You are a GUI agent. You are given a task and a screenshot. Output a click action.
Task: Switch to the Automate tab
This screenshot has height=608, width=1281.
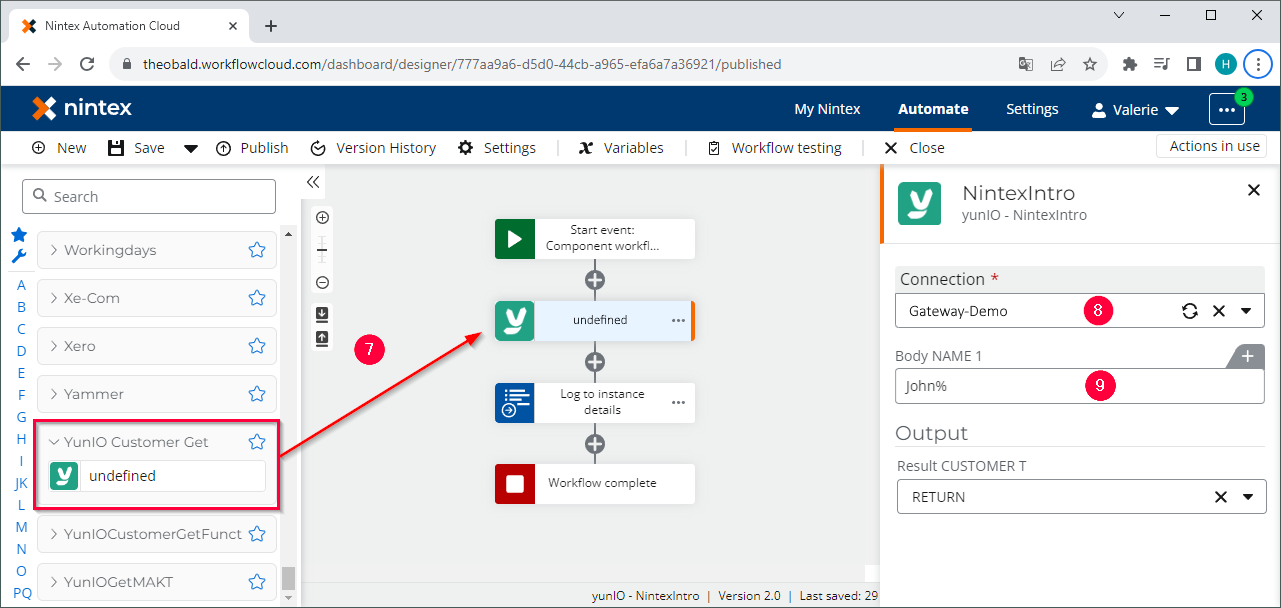tap(932, 109)
